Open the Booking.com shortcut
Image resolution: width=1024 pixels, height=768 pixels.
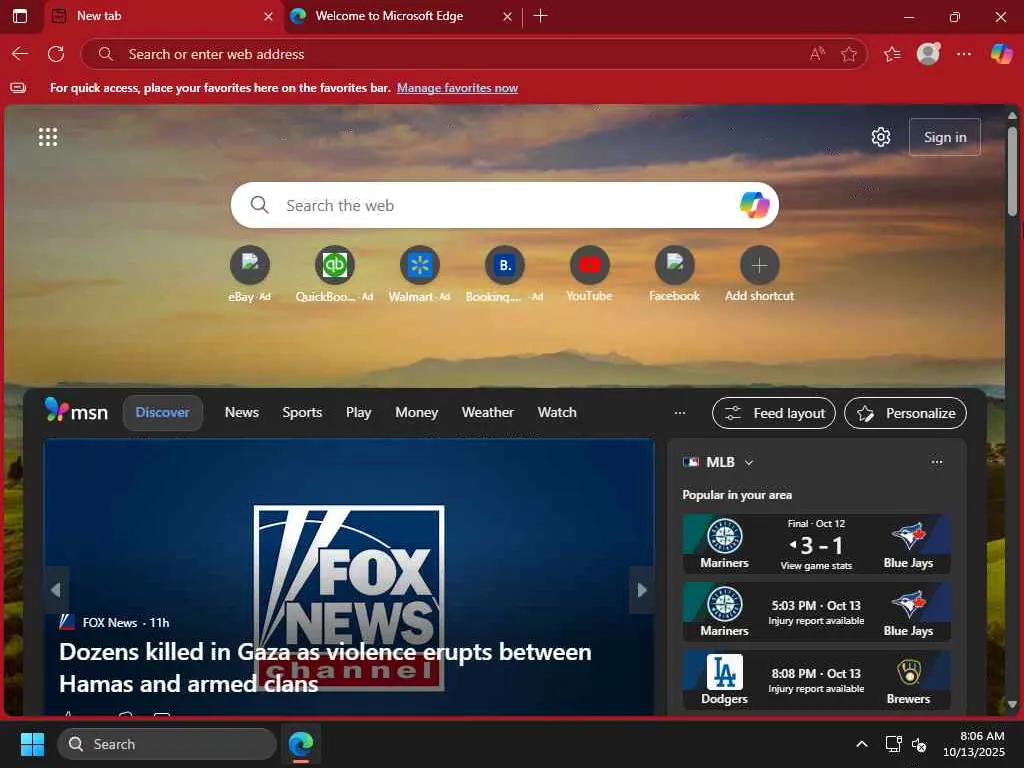point(504,274)
